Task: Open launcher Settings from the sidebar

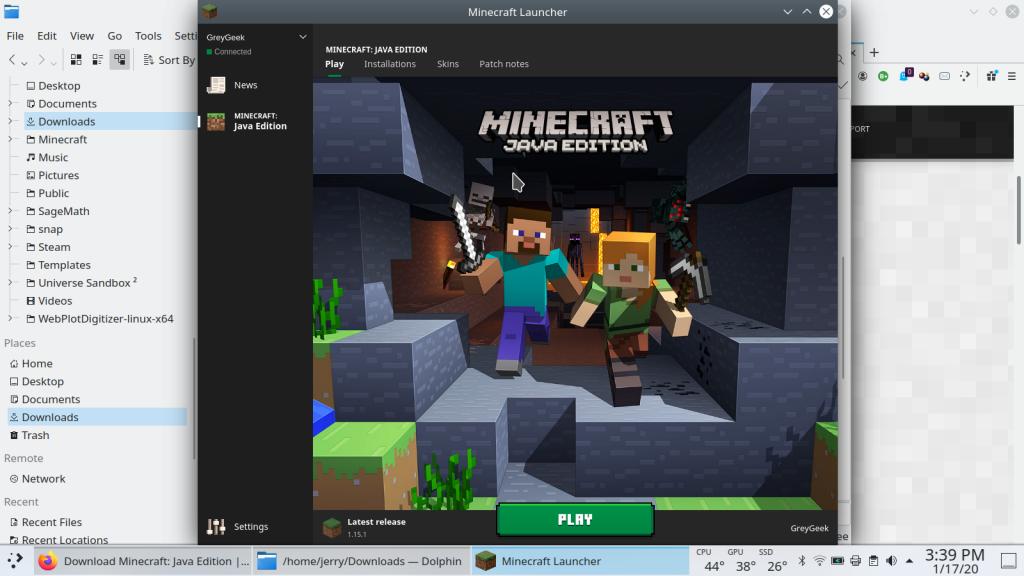Action: point(250,527)
